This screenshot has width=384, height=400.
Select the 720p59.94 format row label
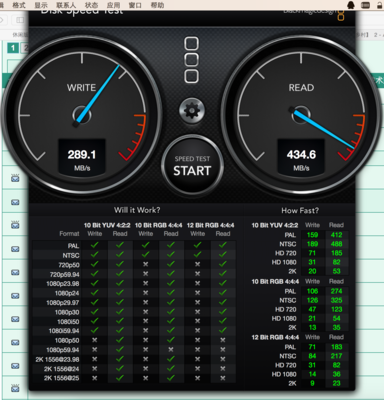[65, 274]
